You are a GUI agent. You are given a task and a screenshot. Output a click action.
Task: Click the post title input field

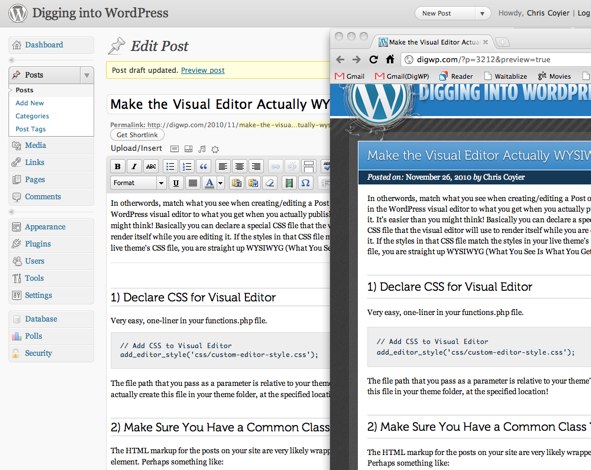[x=218, y=104]
